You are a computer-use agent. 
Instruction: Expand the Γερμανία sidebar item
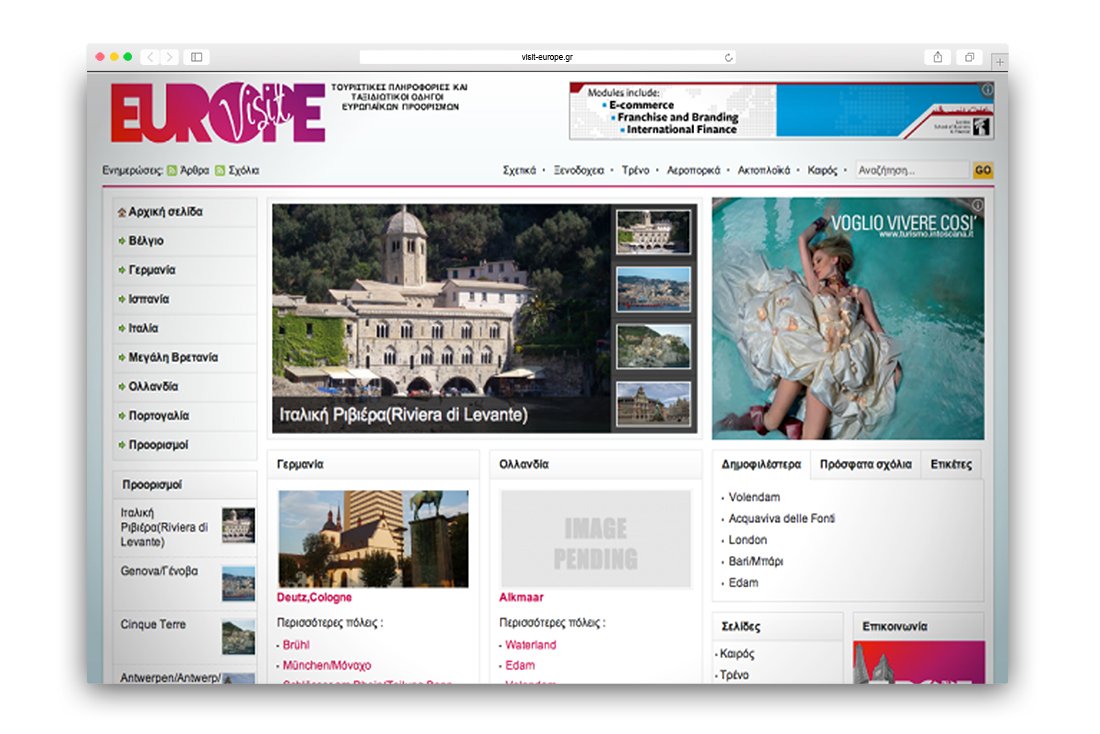pos(152,270)
